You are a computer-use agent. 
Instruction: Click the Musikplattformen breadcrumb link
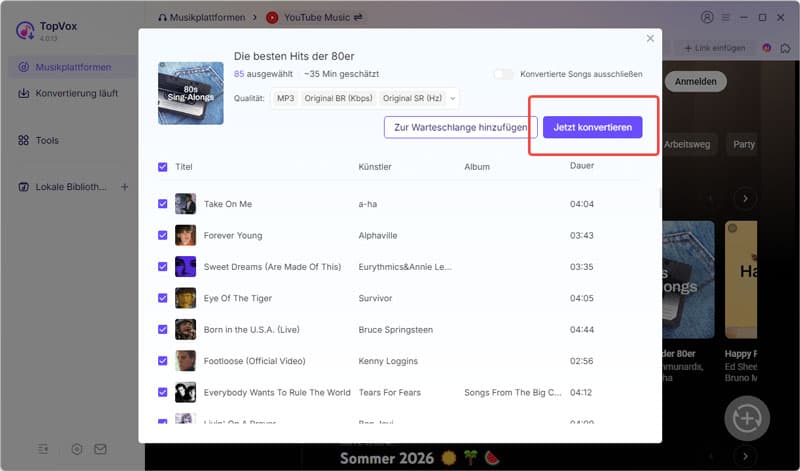point(207,17)
